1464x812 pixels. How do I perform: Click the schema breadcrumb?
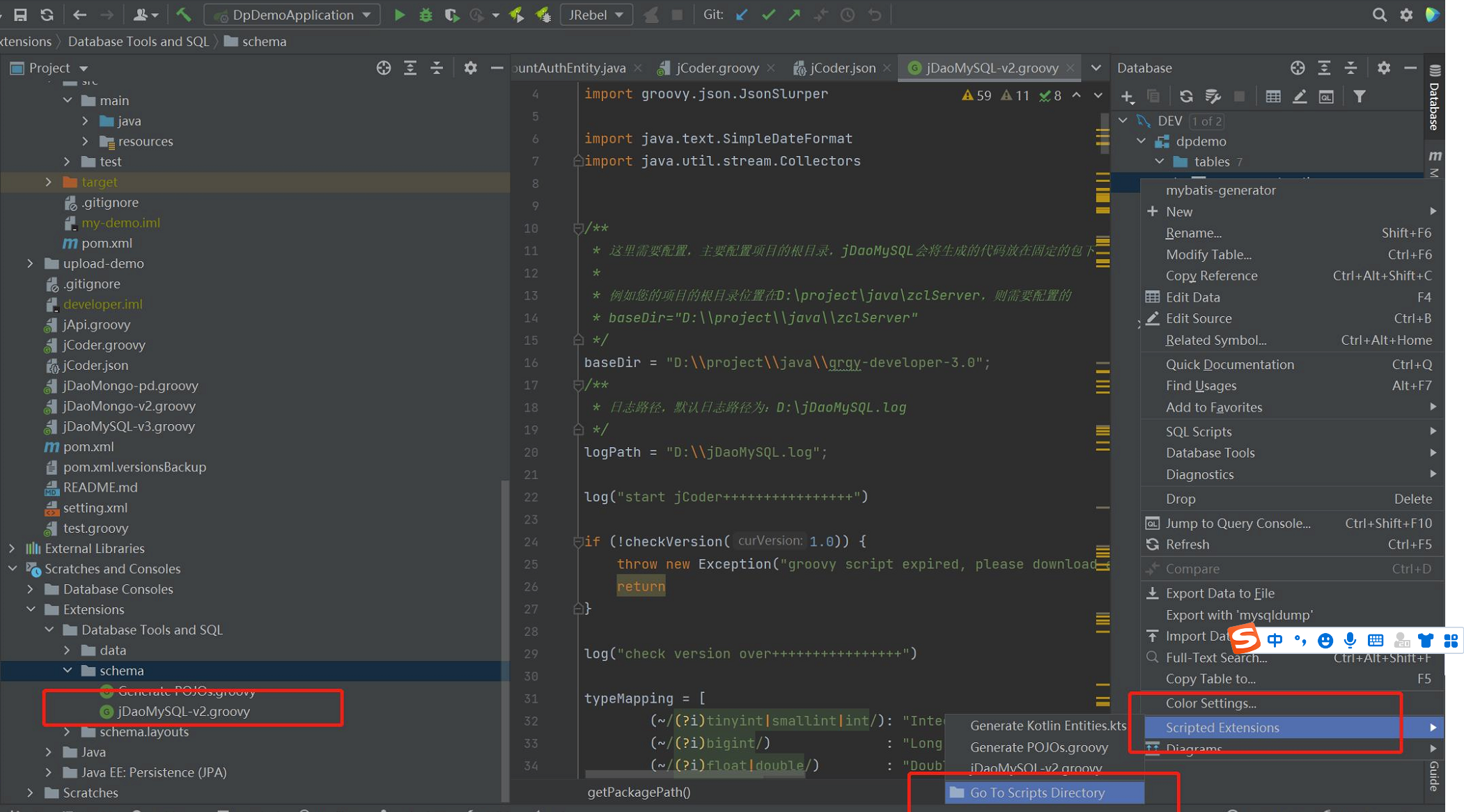(x=255, y=42)
